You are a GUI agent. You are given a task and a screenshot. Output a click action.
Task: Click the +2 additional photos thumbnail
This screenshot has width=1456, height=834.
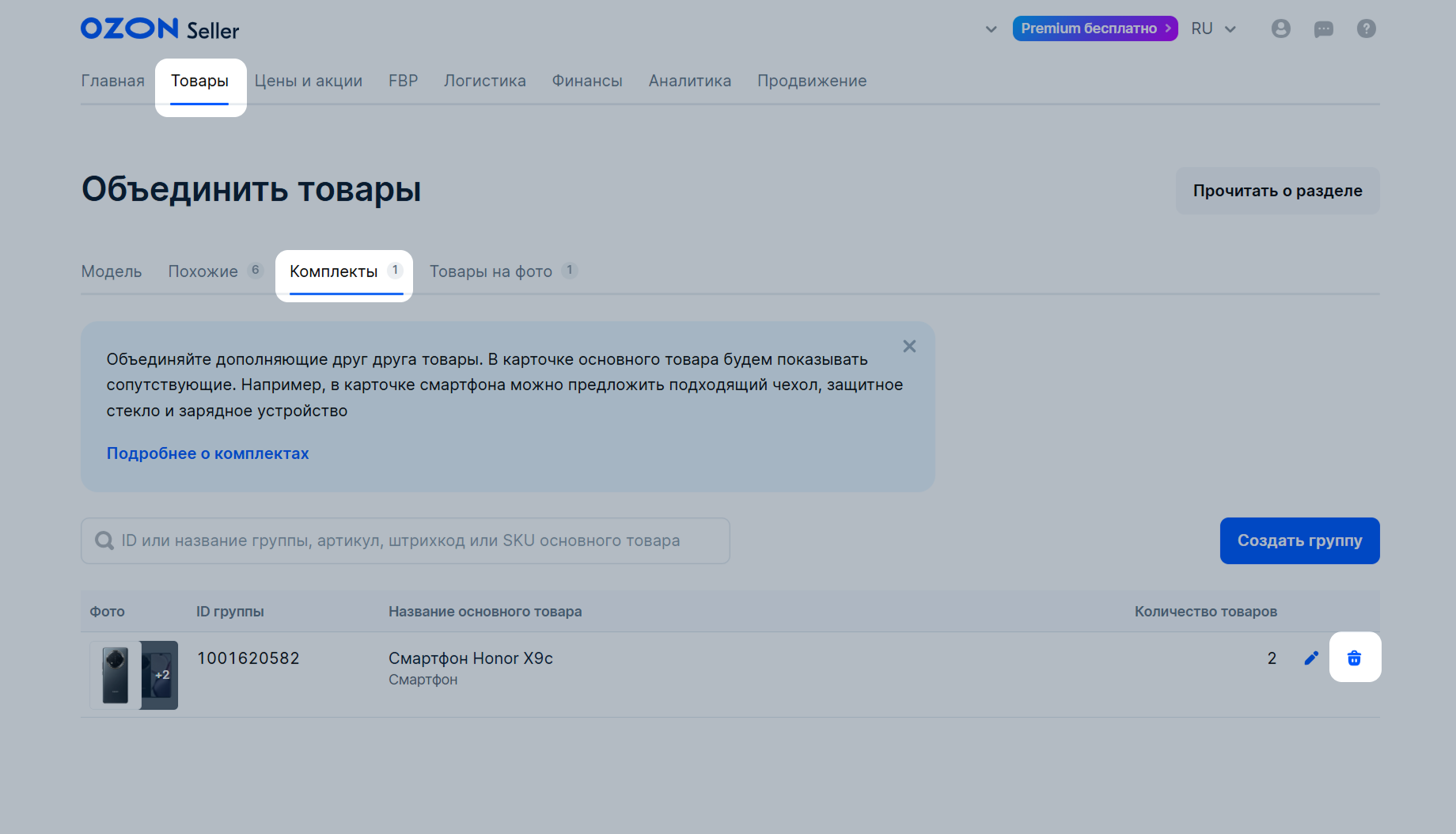pos(160,675)
